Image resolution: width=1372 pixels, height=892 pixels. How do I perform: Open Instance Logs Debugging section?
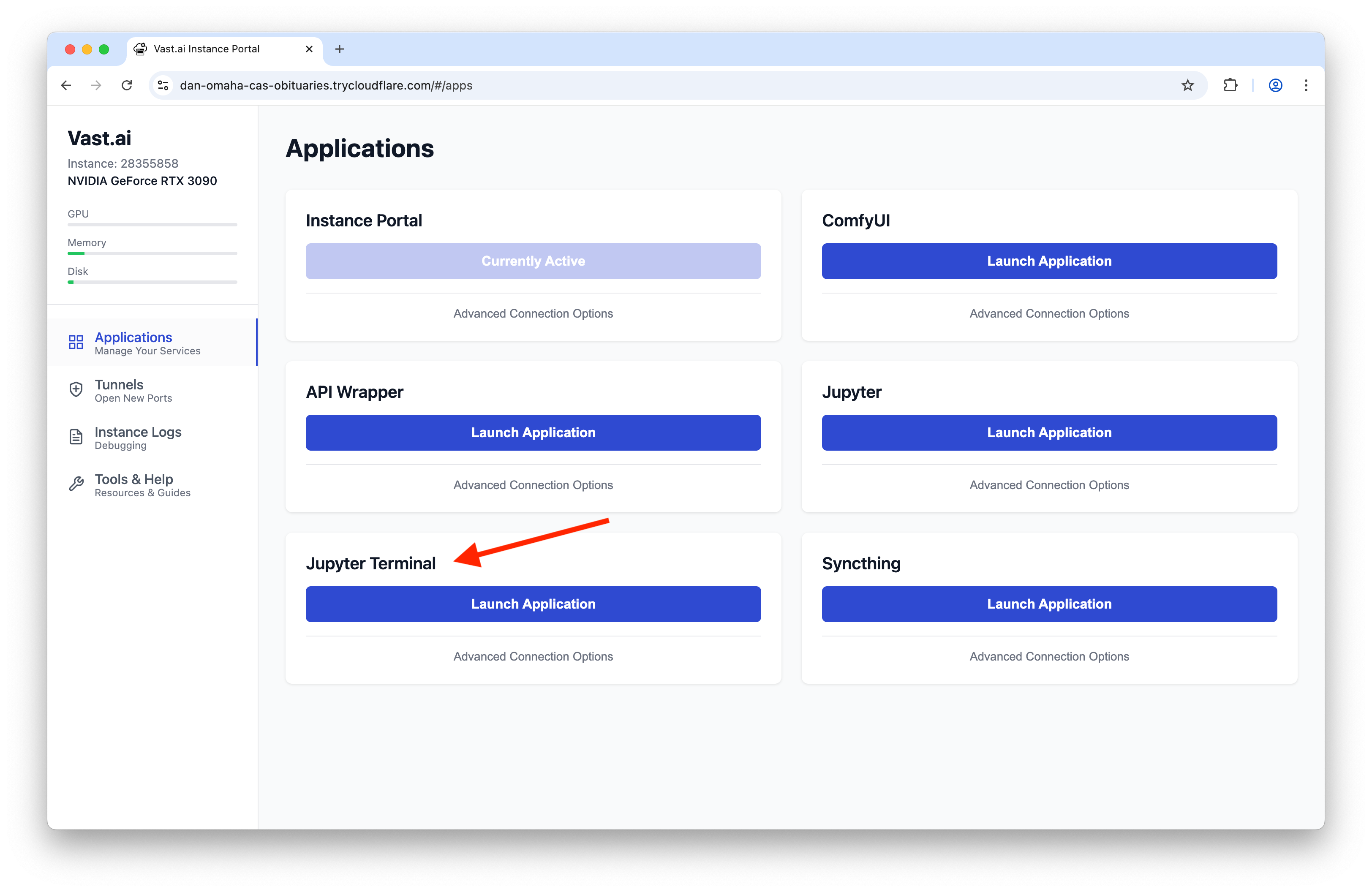pos(152,438)
